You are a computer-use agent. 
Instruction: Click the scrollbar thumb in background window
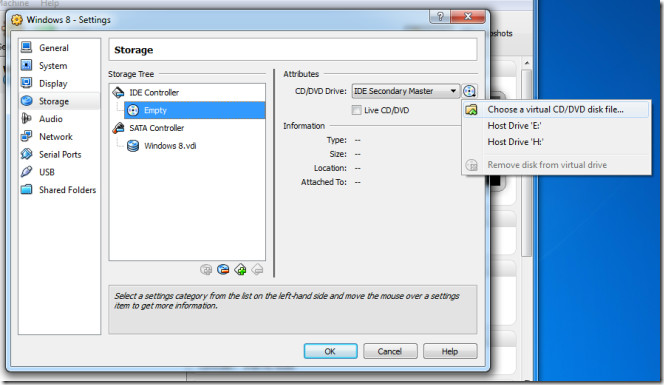[527, 163]
